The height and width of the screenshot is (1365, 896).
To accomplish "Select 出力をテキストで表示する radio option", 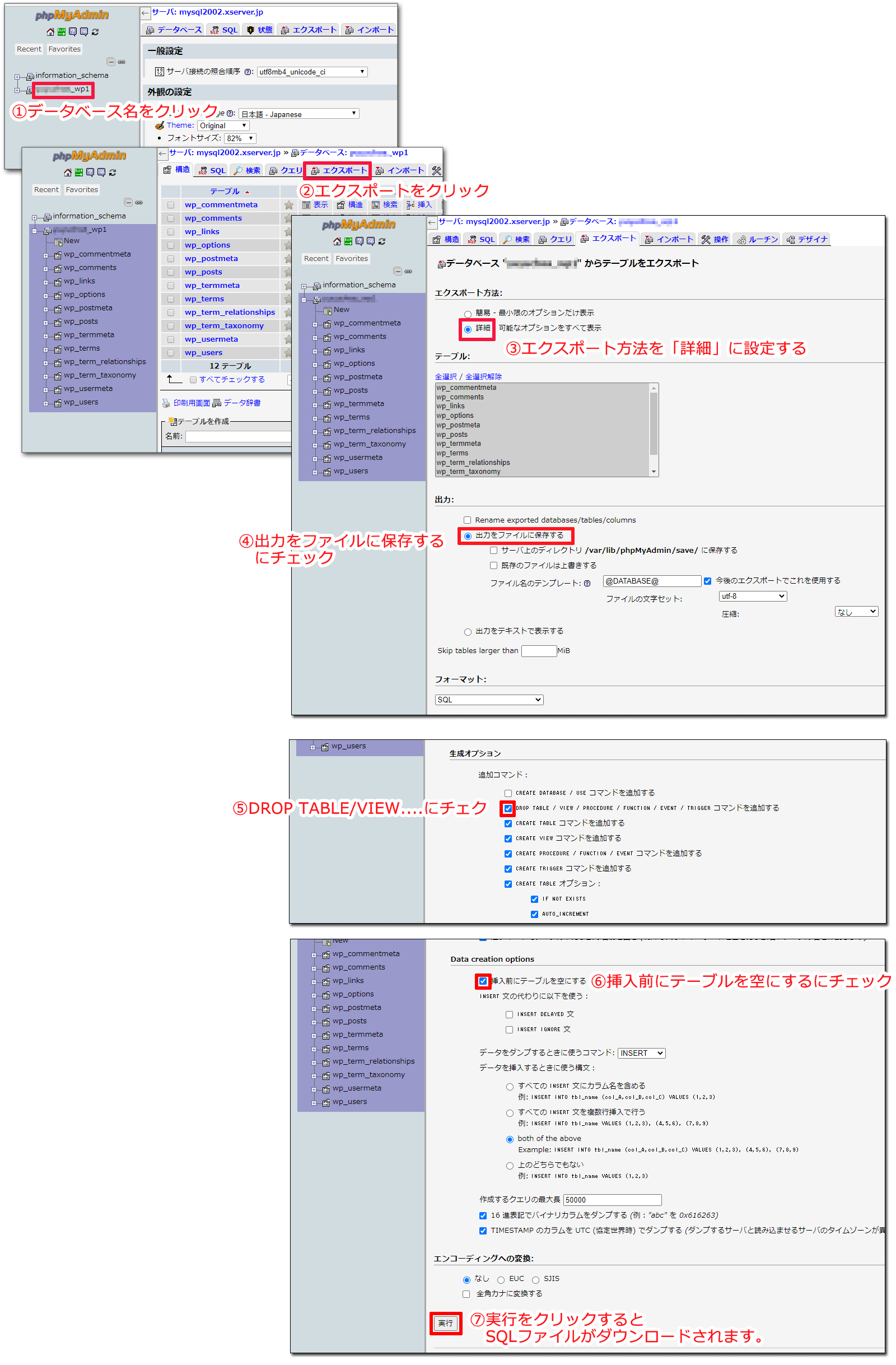I will pos(468,632).
